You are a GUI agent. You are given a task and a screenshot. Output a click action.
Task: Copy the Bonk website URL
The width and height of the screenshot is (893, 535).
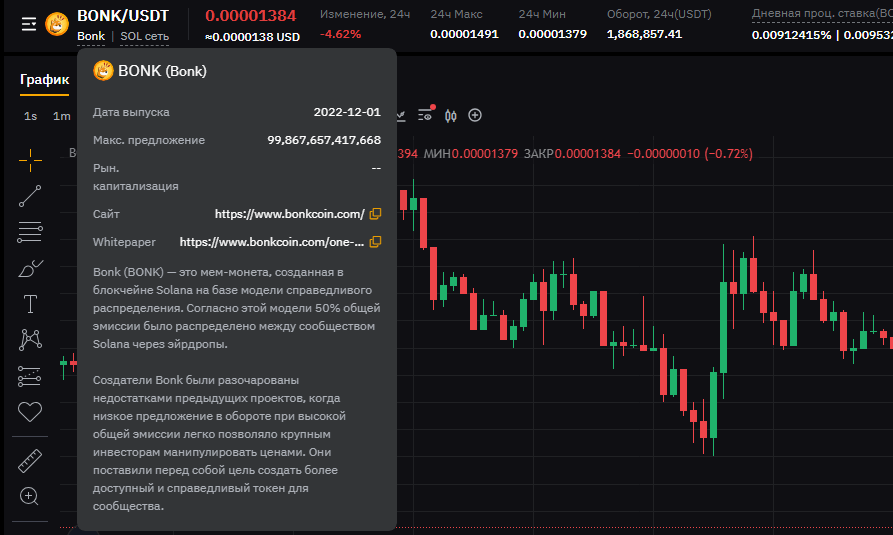[375, 214]
